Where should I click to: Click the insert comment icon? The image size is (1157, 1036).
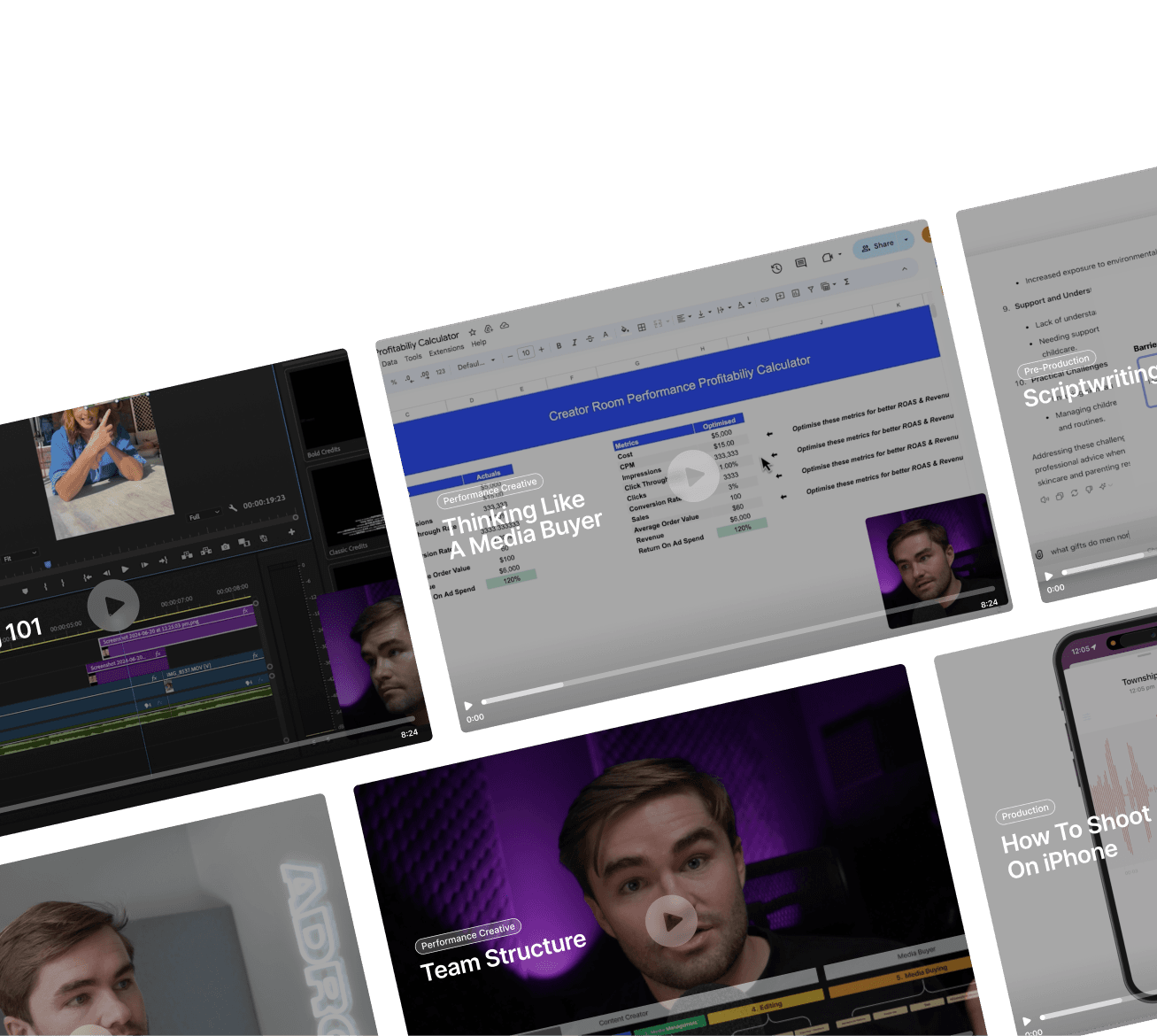point(780,297)
